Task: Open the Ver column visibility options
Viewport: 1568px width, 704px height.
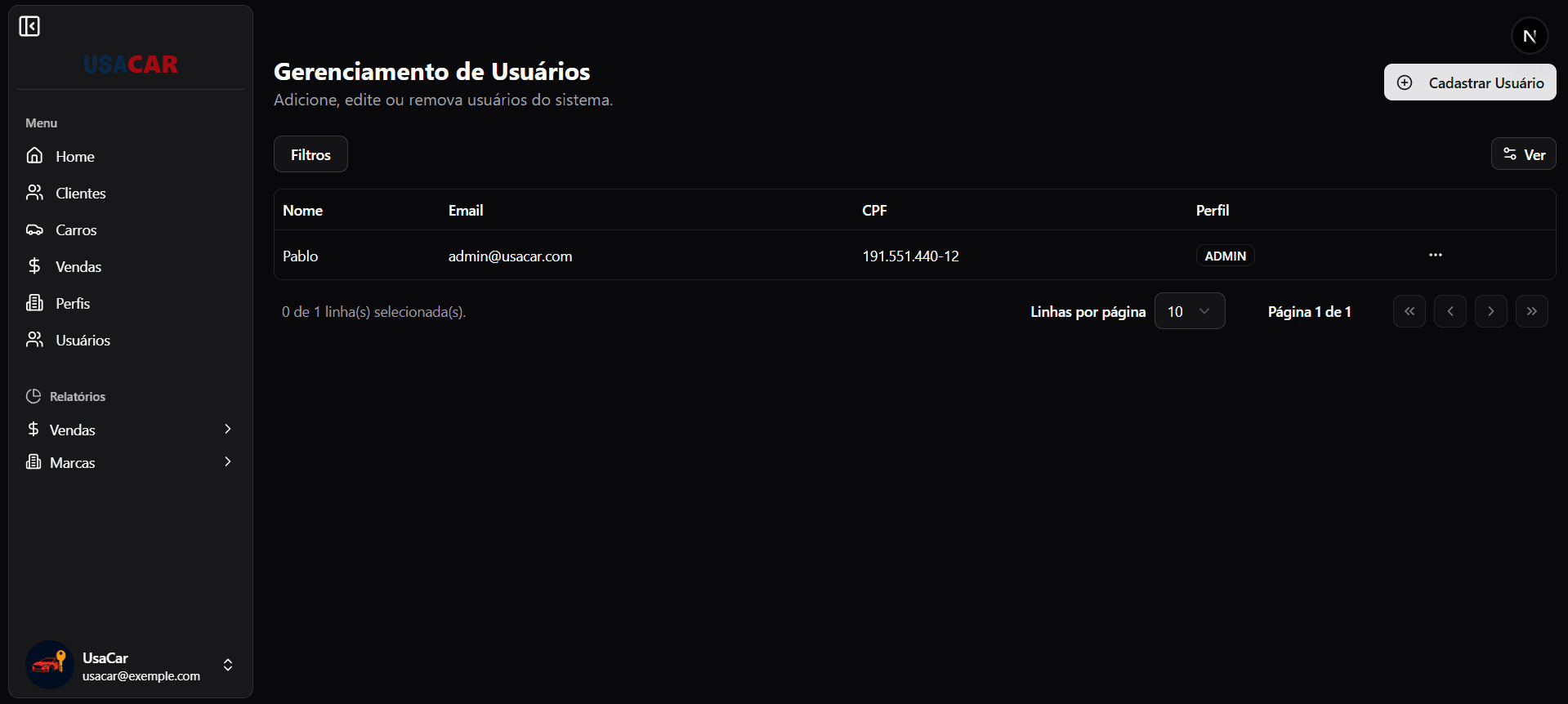Action: click(x=1523, y=154)
